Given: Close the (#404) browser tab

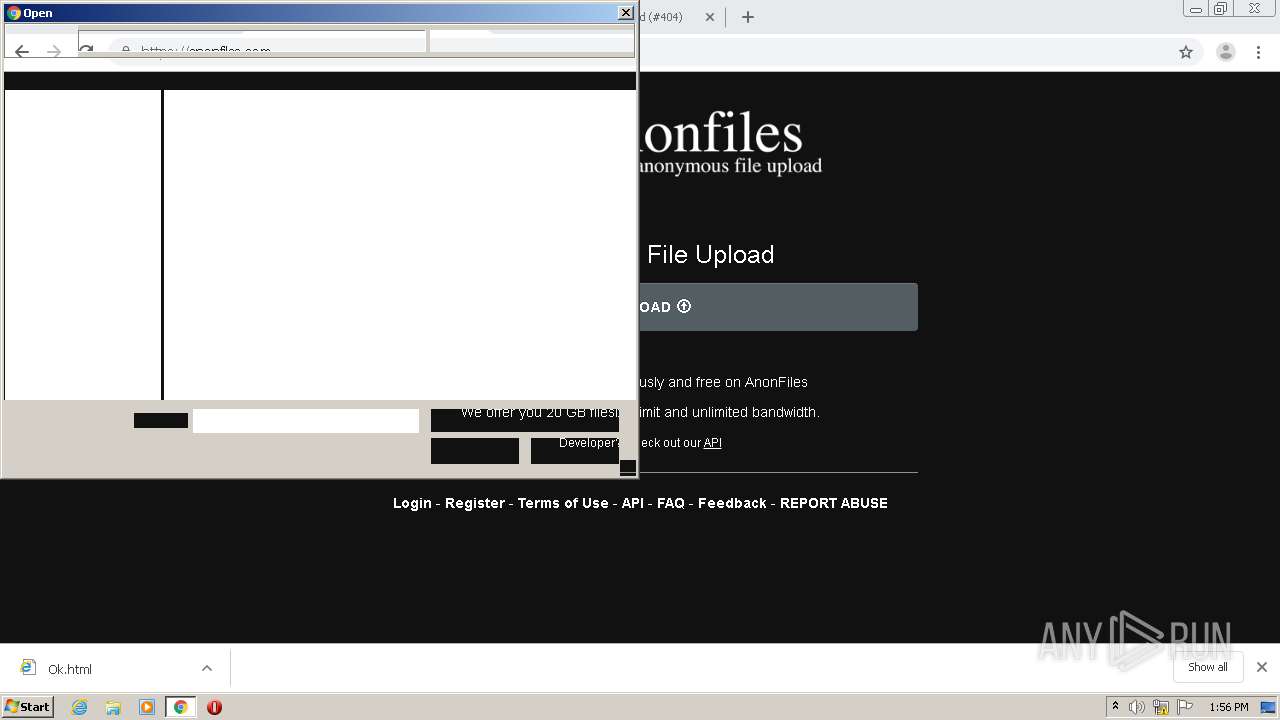Looking at the screenshot, I should [710, 17].
